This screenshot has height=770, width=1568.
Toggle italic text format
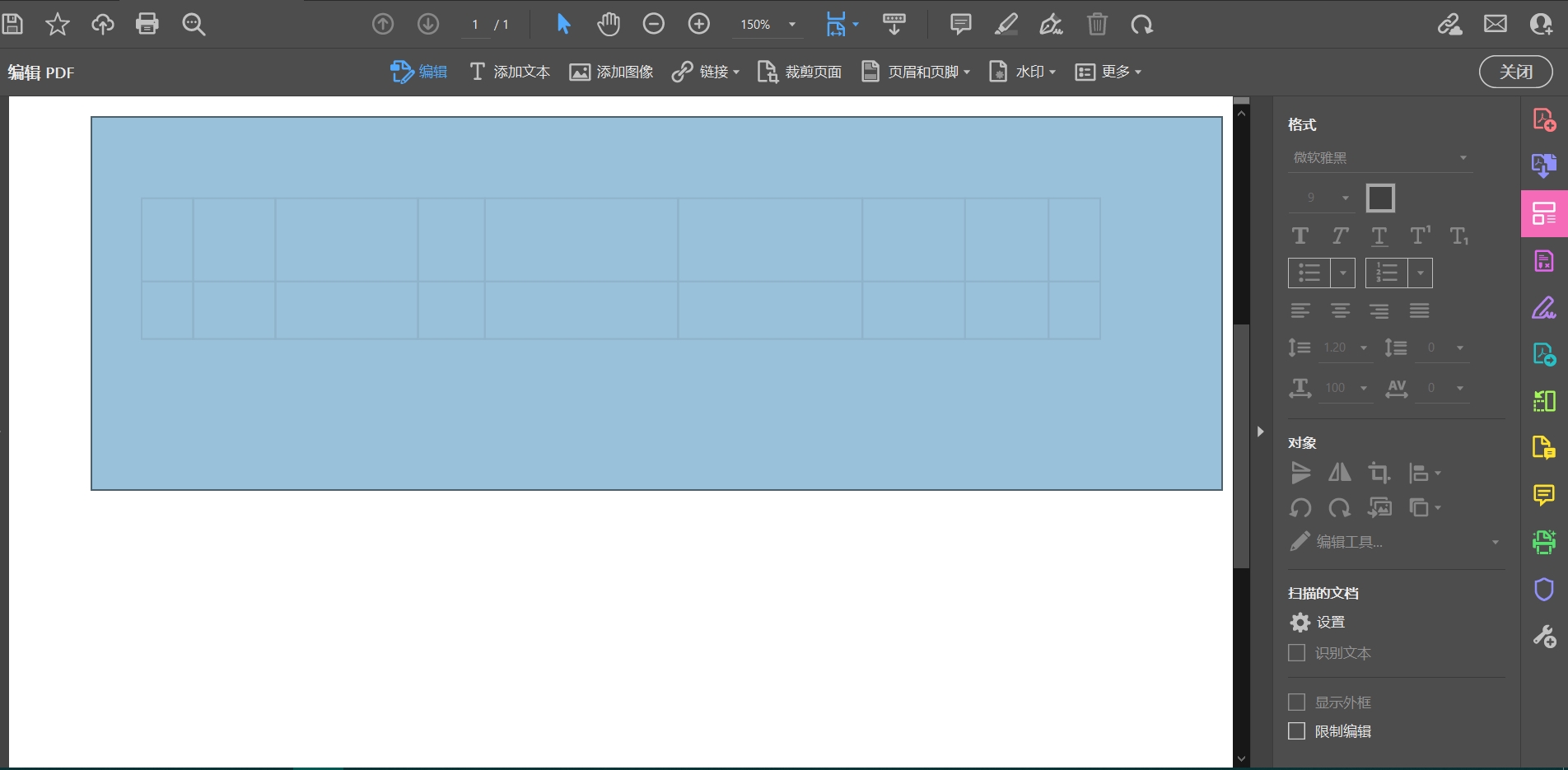[1340, 236]
